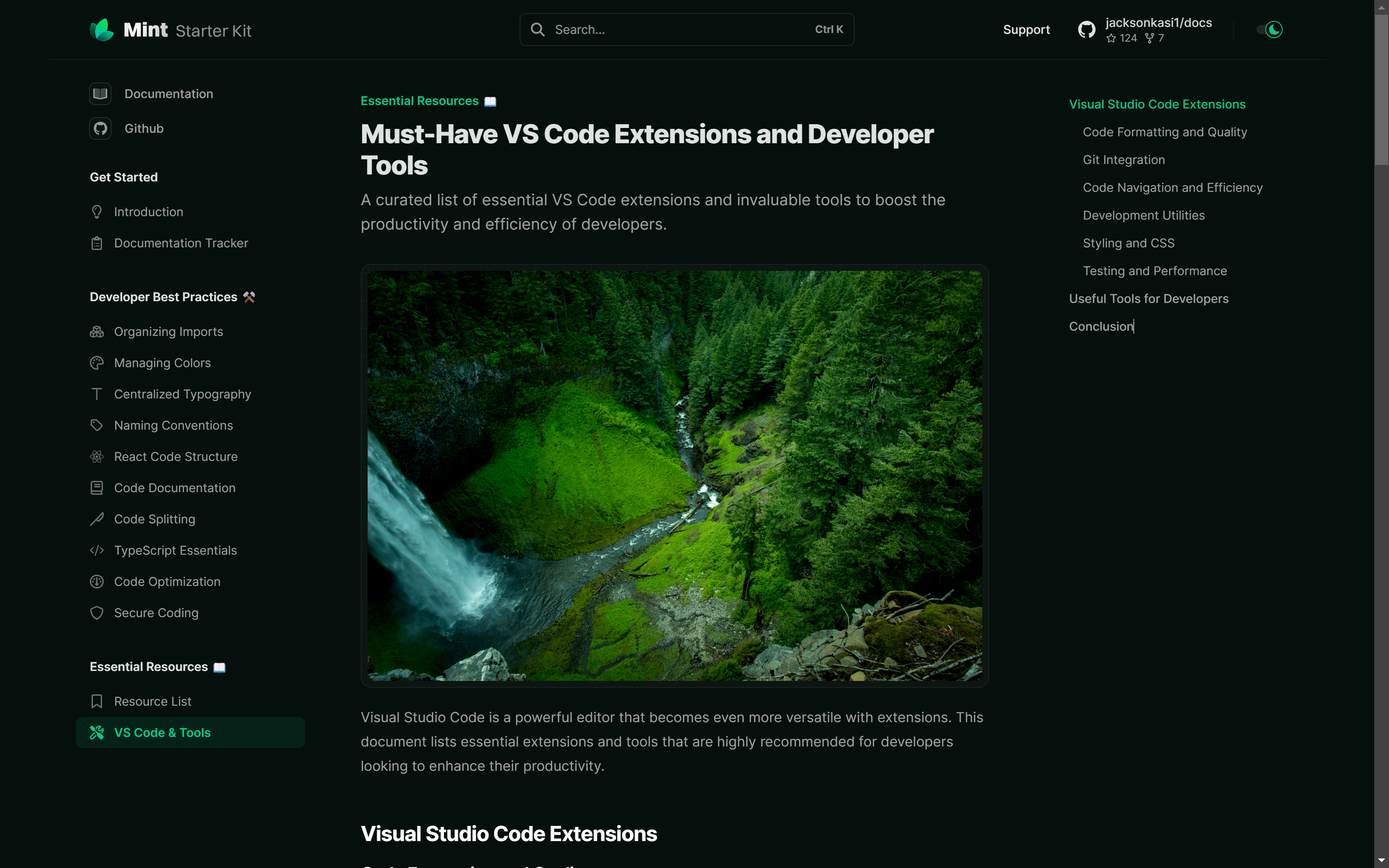This screenshot has width=1389, height=868.
Task: Click the Essential Resources sidebar section heading
Action: click(x=157, y=667)
